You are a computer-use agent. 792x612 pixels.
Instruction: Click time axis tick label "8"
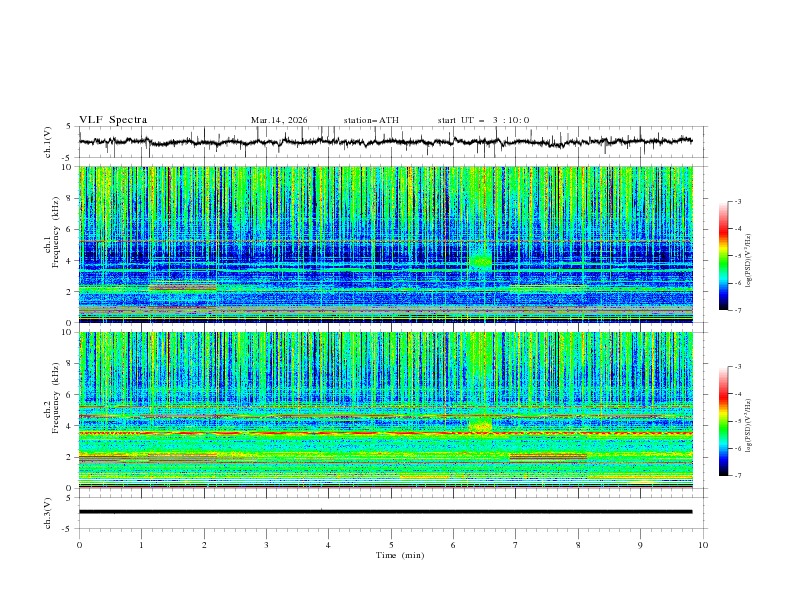(x=578, y=545)
